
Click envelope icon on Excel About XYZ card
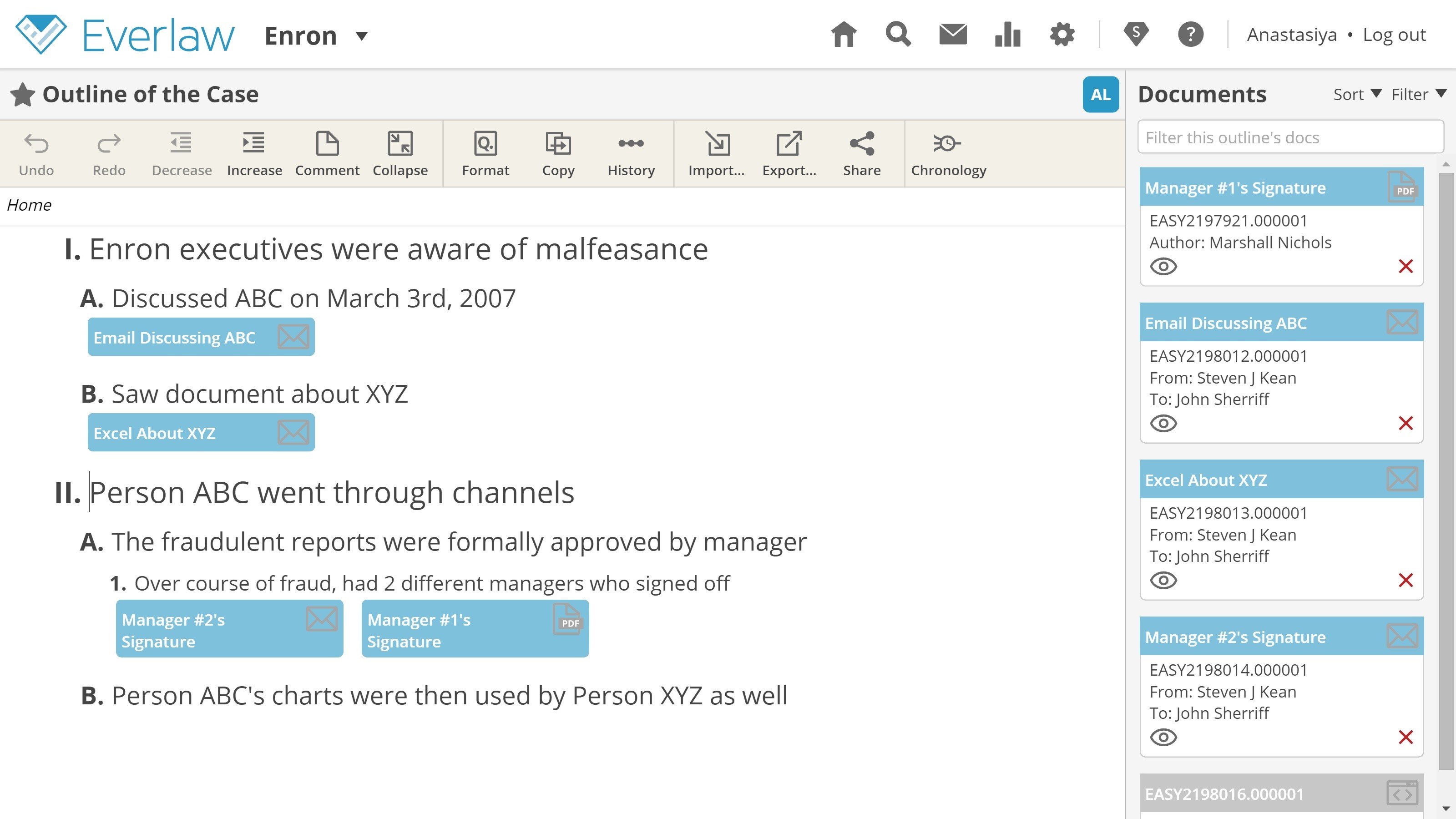click(x=1402, y=479)
